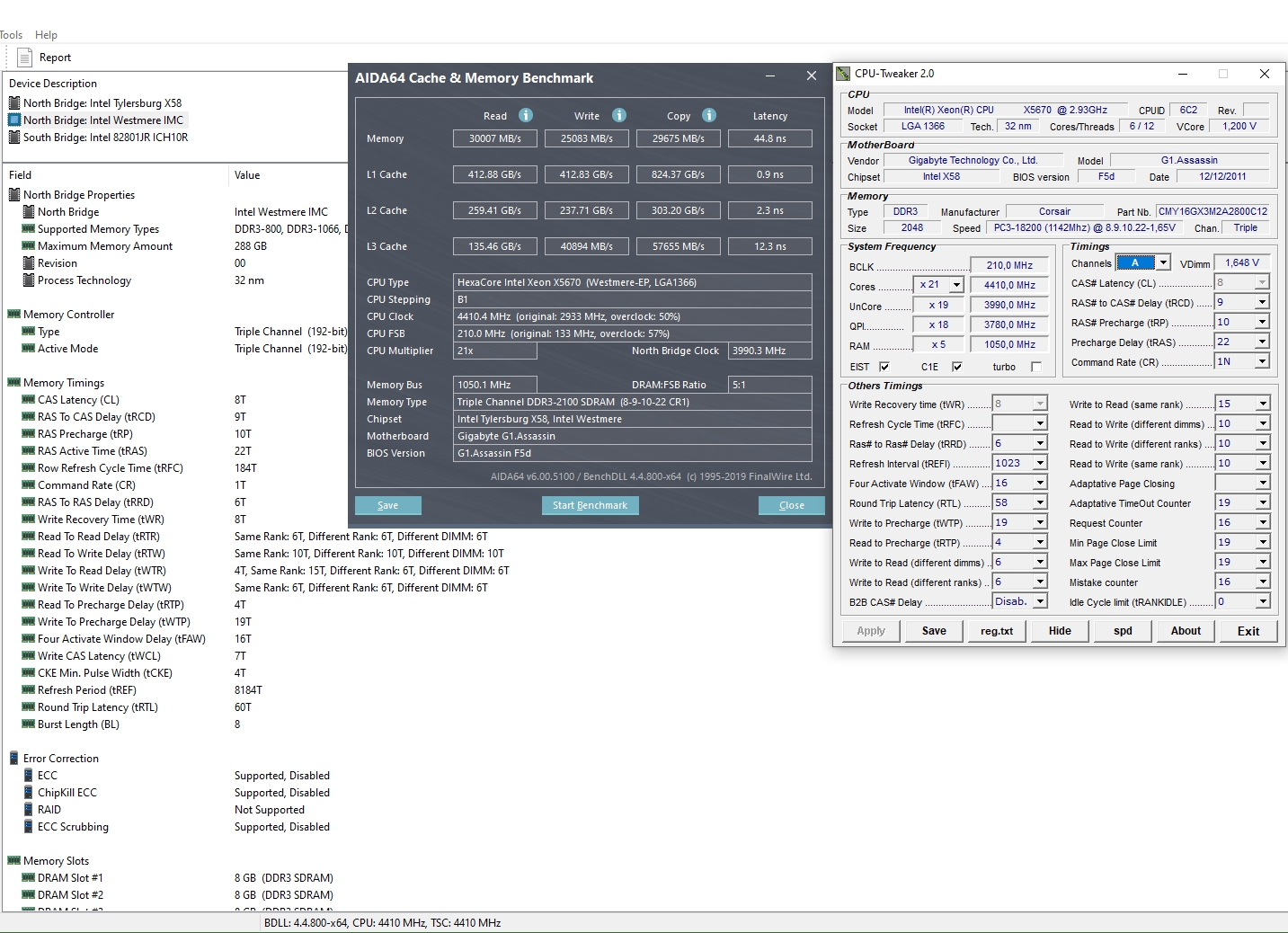Click the ChipKill ECC row icon
1288x933 pixels.
[29, 793]
